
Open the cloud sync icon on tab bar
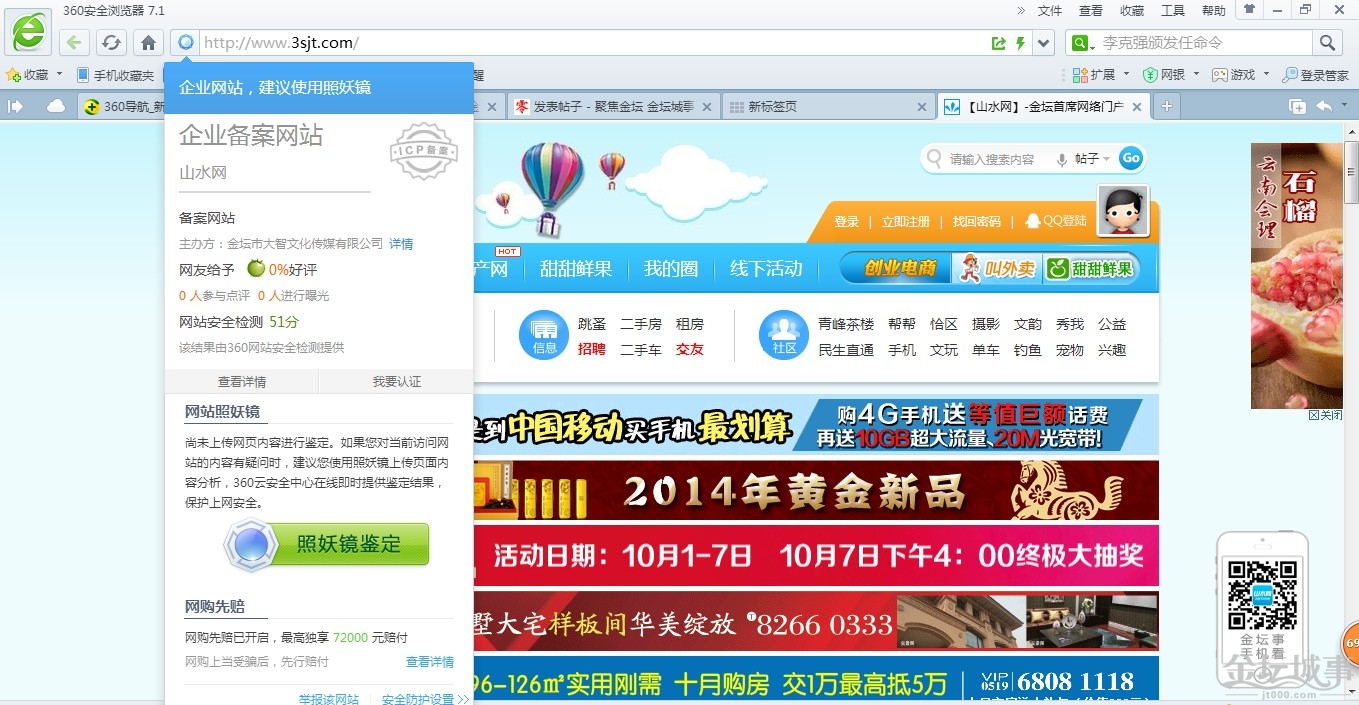tap(56, 107)
